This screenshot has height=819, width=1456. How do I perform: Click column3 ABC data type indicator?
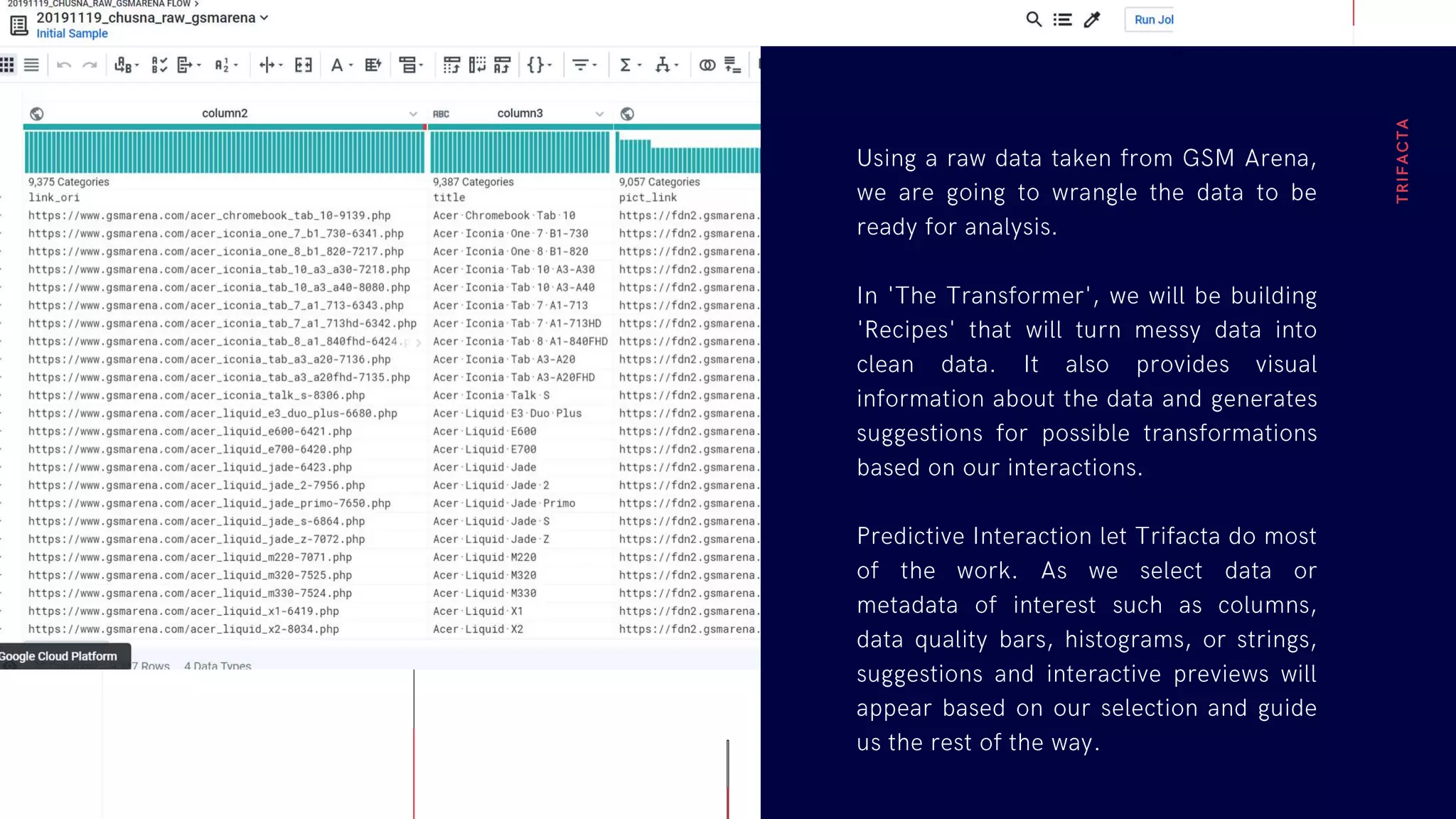(x=441, y=114)
